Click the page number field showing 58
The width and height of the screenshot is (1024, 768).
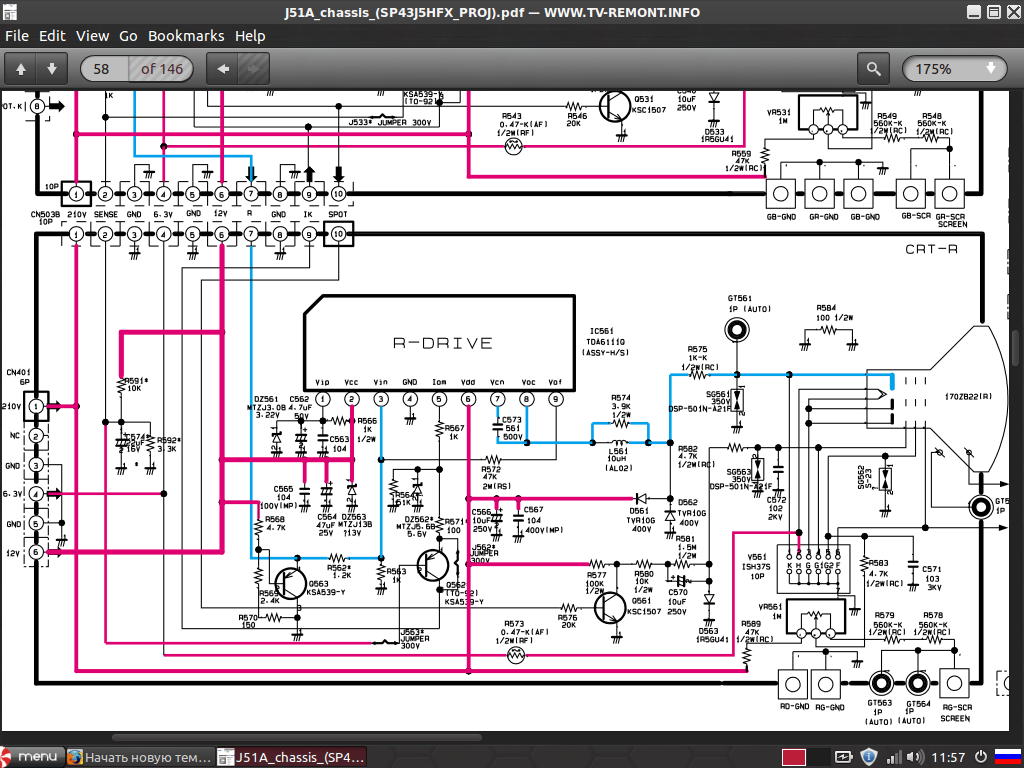(101, 69)
